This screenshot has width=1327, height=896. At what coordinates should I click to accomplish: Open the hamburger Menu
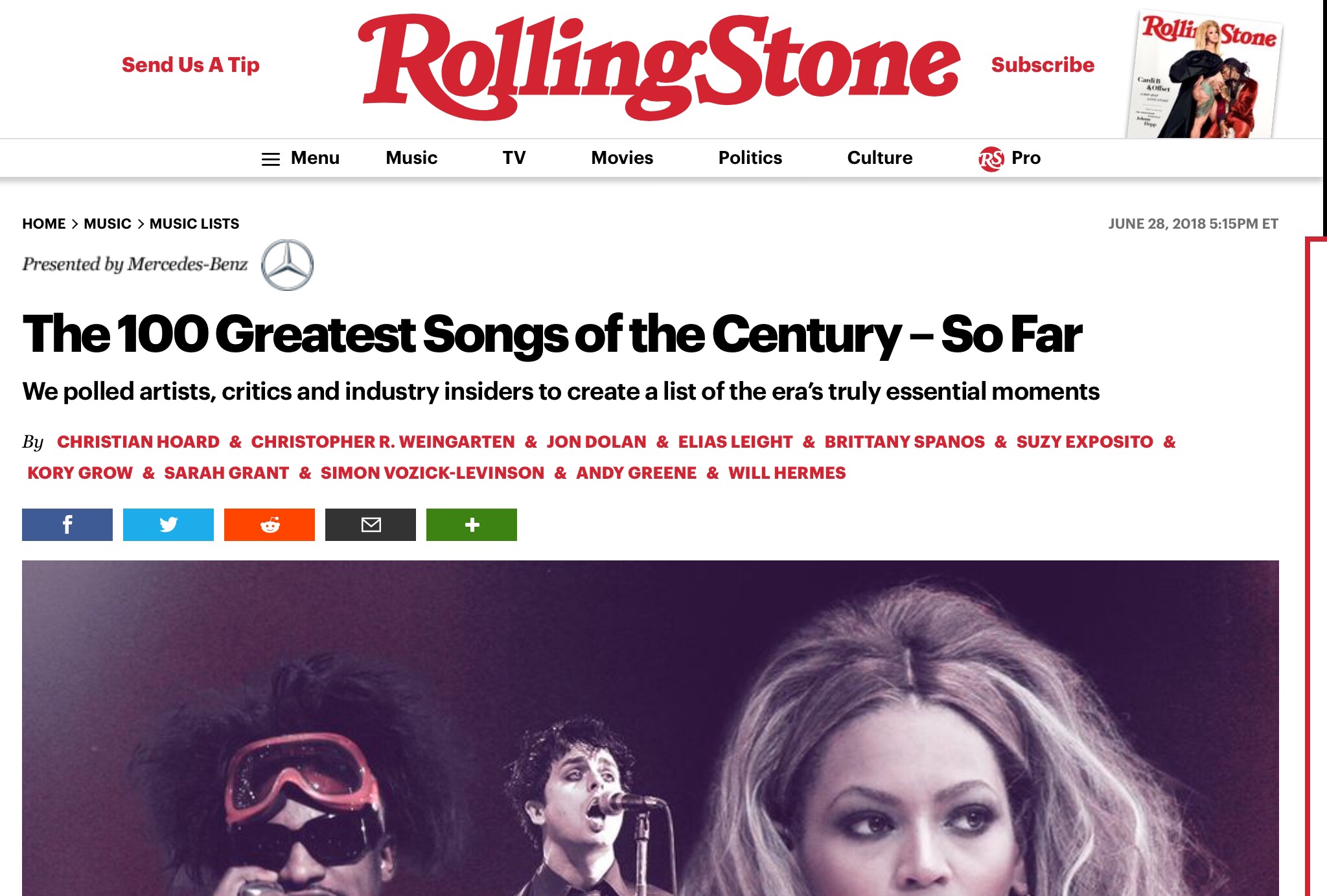pos(300,158)
